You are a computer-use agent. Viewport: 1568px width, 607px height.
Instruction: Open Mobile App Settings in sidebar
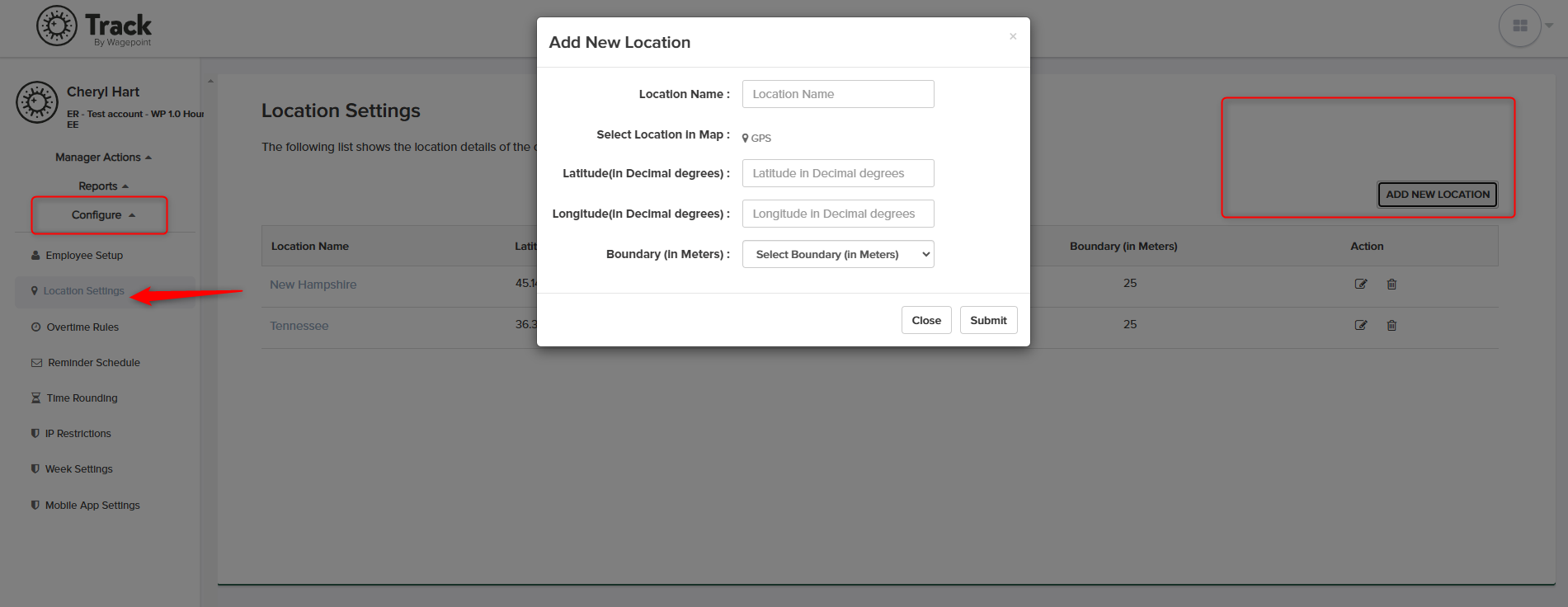85,506
